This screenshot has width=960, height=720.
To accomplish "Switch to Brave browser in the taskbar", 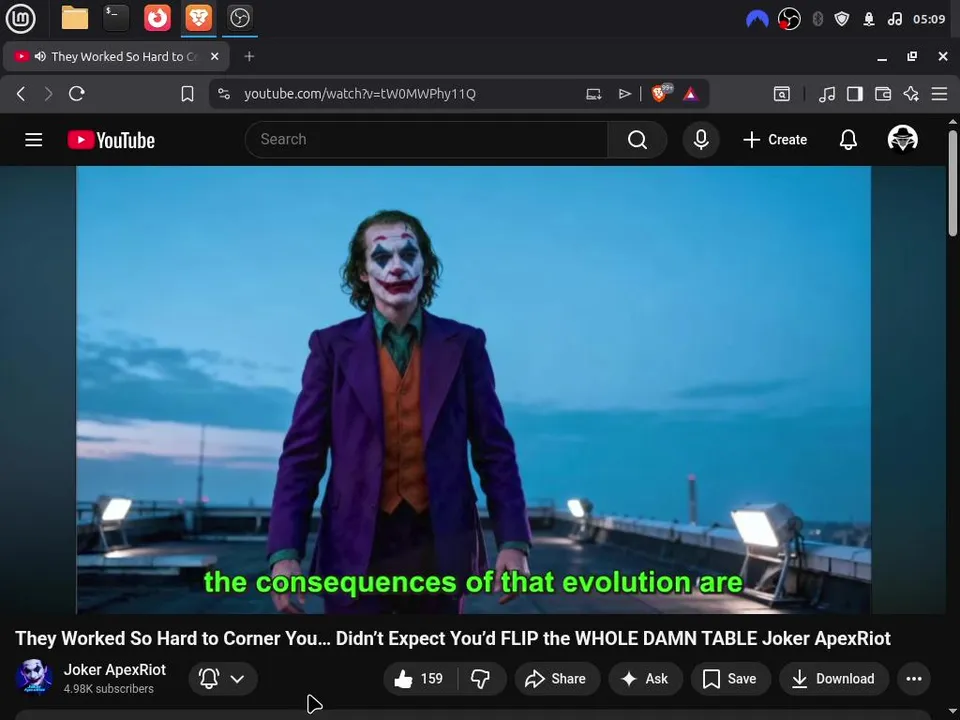I will pos(198,18).
